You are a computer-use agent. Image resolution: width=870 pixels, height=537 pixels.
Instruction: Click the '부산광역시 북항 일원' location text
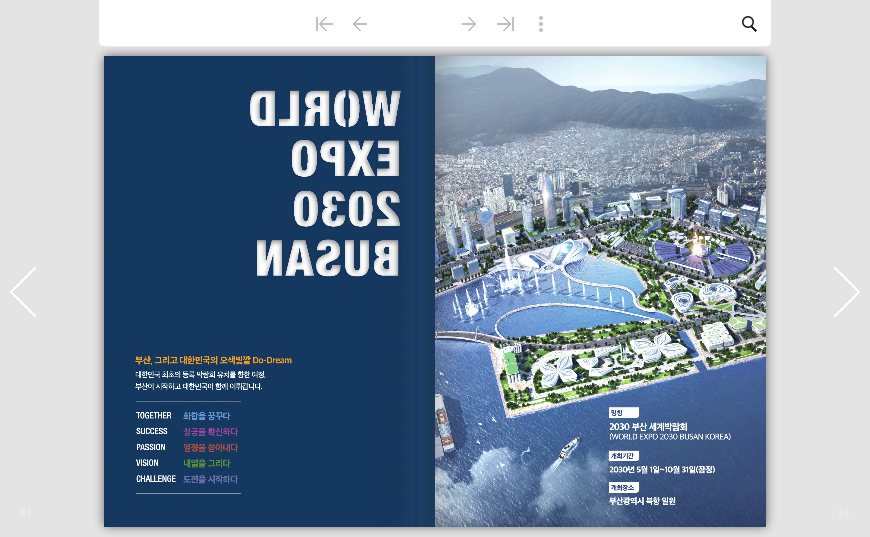pos(642,501)
